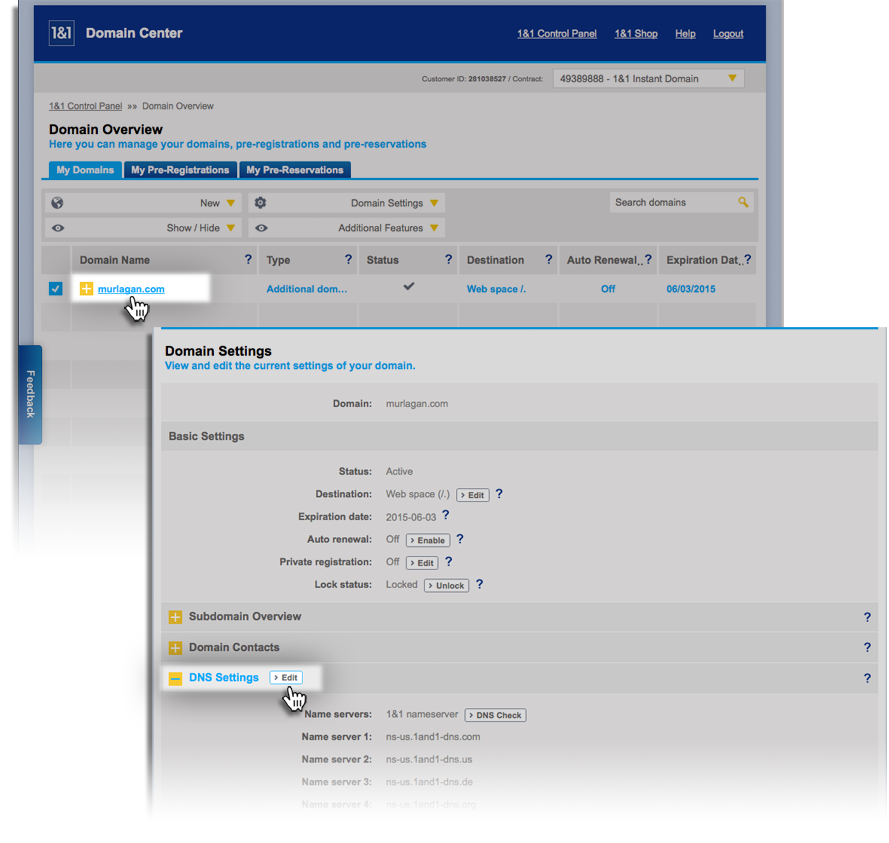
Task: Open the 1&1 Control Panel header link
Action: [557, 33]
